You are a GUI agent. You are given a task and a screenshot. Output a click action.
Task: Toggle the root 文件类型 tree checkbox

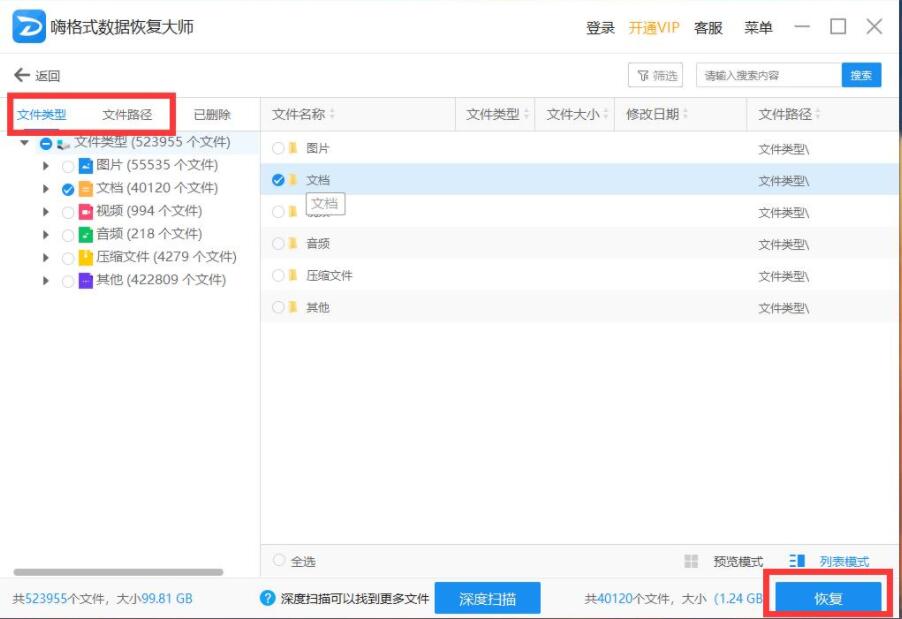pyautogui.click(x=46, y=143)
